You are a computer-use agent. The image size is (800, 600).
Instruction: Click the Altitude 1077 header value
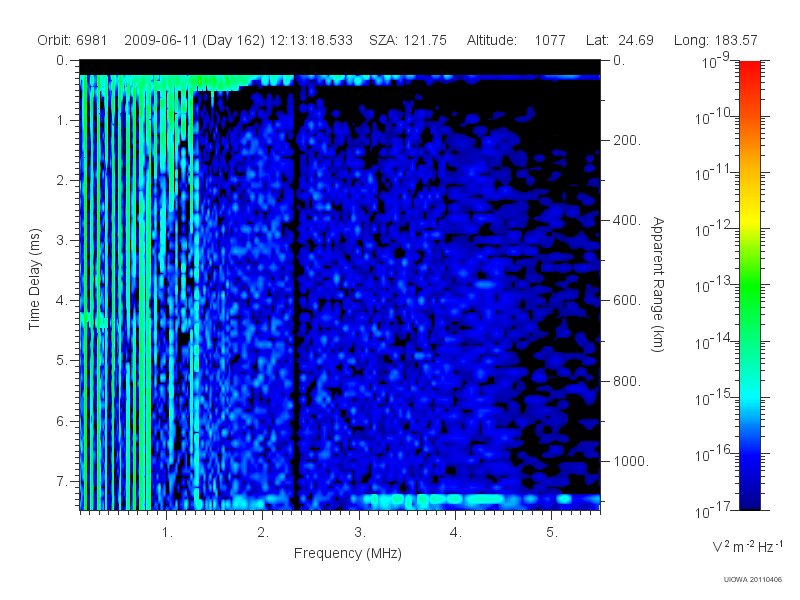(516, 40)
